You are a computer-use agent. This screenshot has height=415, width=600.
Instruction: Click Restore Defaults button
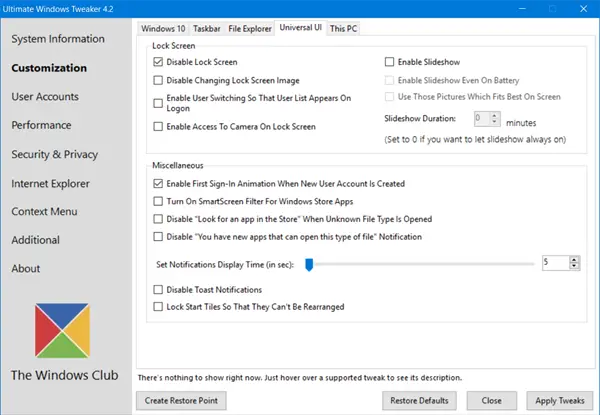point(419,400)
